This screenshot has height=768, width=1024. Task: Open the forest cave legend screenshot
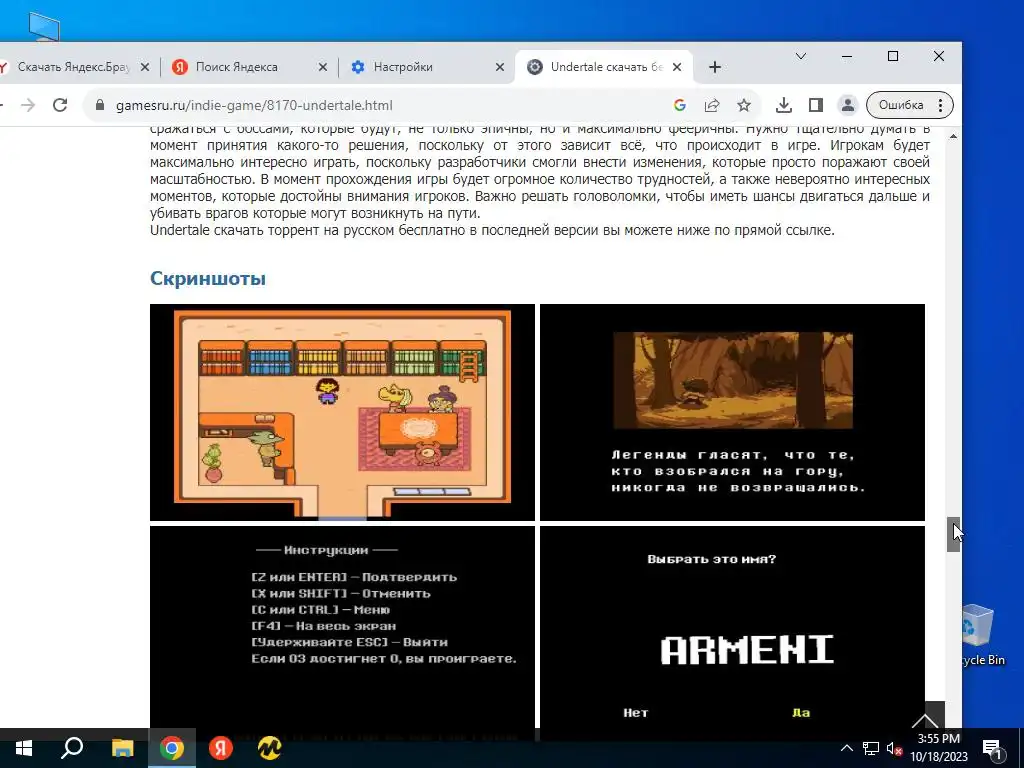[732, 412]
